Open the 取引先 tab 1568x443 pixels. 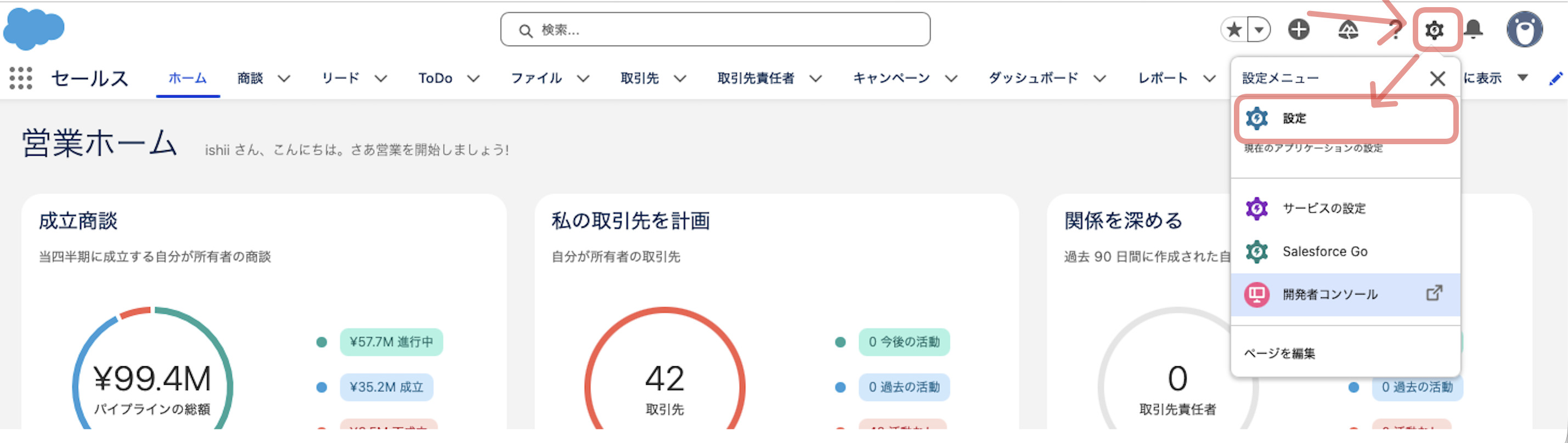click(640, 78)
